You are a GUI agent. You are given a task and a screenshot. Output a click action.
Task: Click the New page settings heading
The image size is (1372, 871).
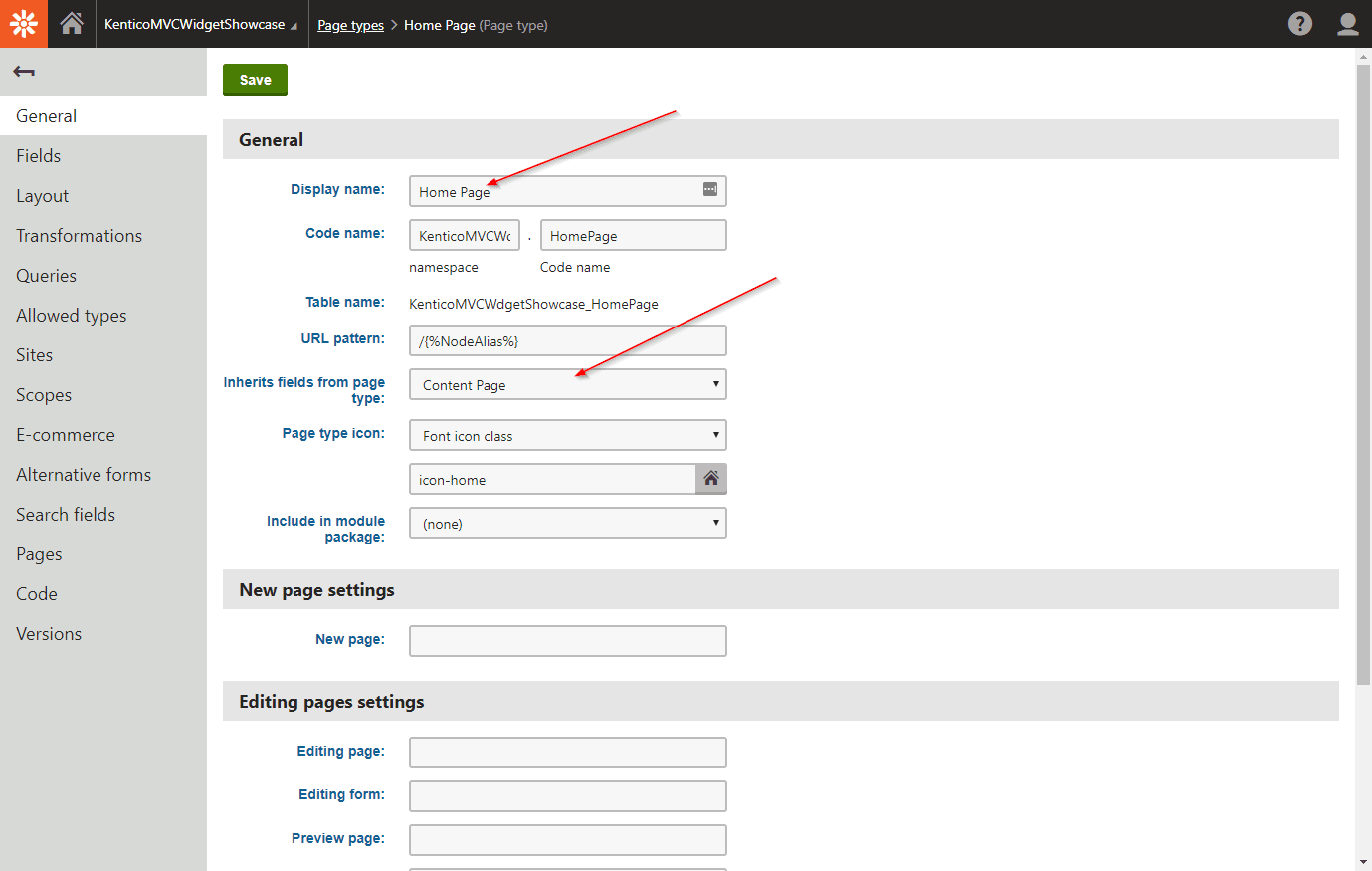[316, 589]
